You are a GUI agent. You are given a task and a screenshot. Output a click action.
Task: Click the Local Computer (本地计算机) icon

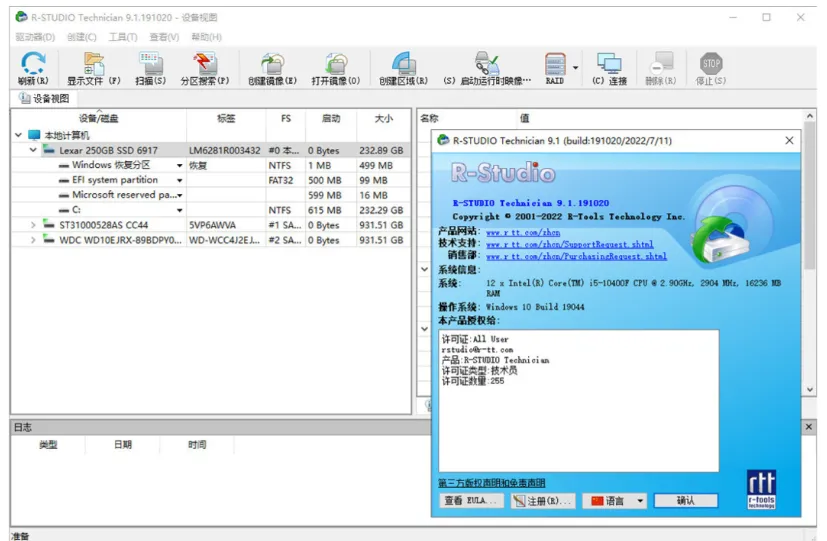(34, 135)
